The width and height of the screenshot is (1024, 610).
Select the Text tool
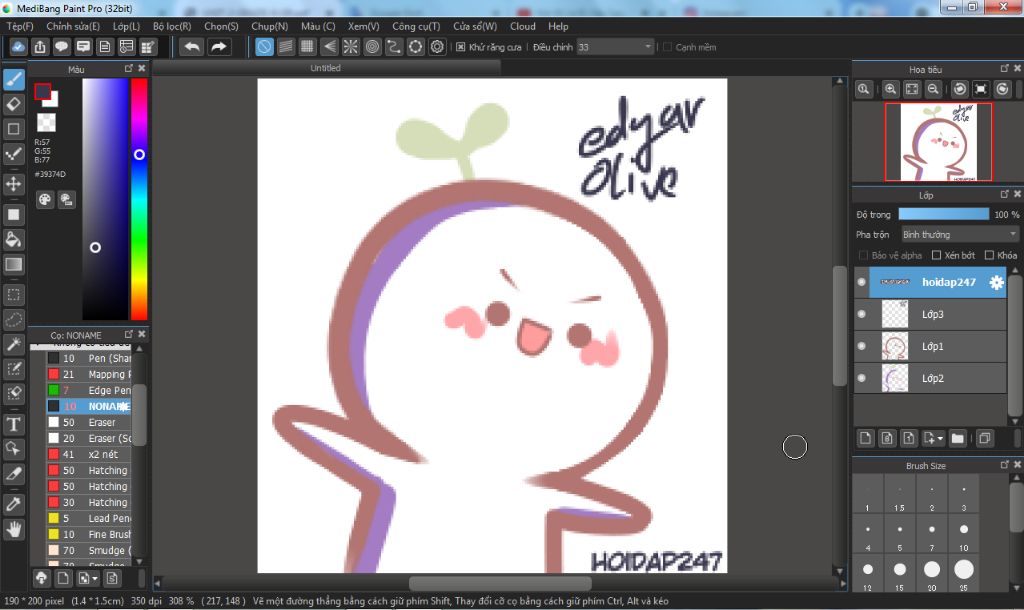tap(14, 424)
